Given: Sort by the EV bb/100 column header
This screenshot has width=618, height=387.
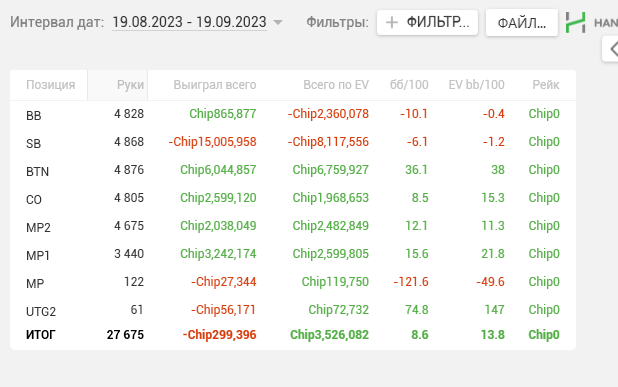Looking at the screenshot, I should (x=476, y=85).
